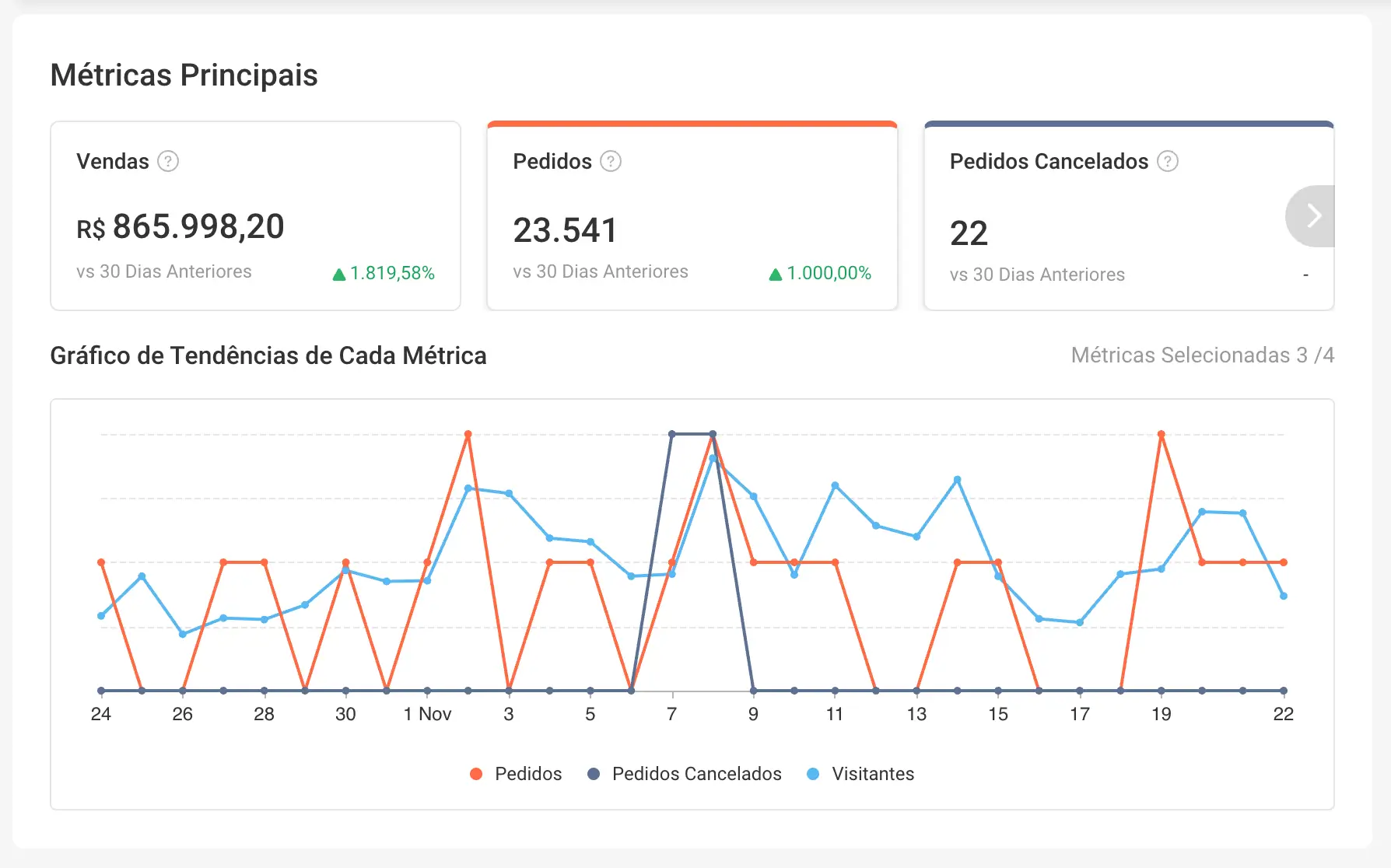Click the Visitantes data point on day 14
The height and width of the screenshot is (868, 1391).
(957, 480)
